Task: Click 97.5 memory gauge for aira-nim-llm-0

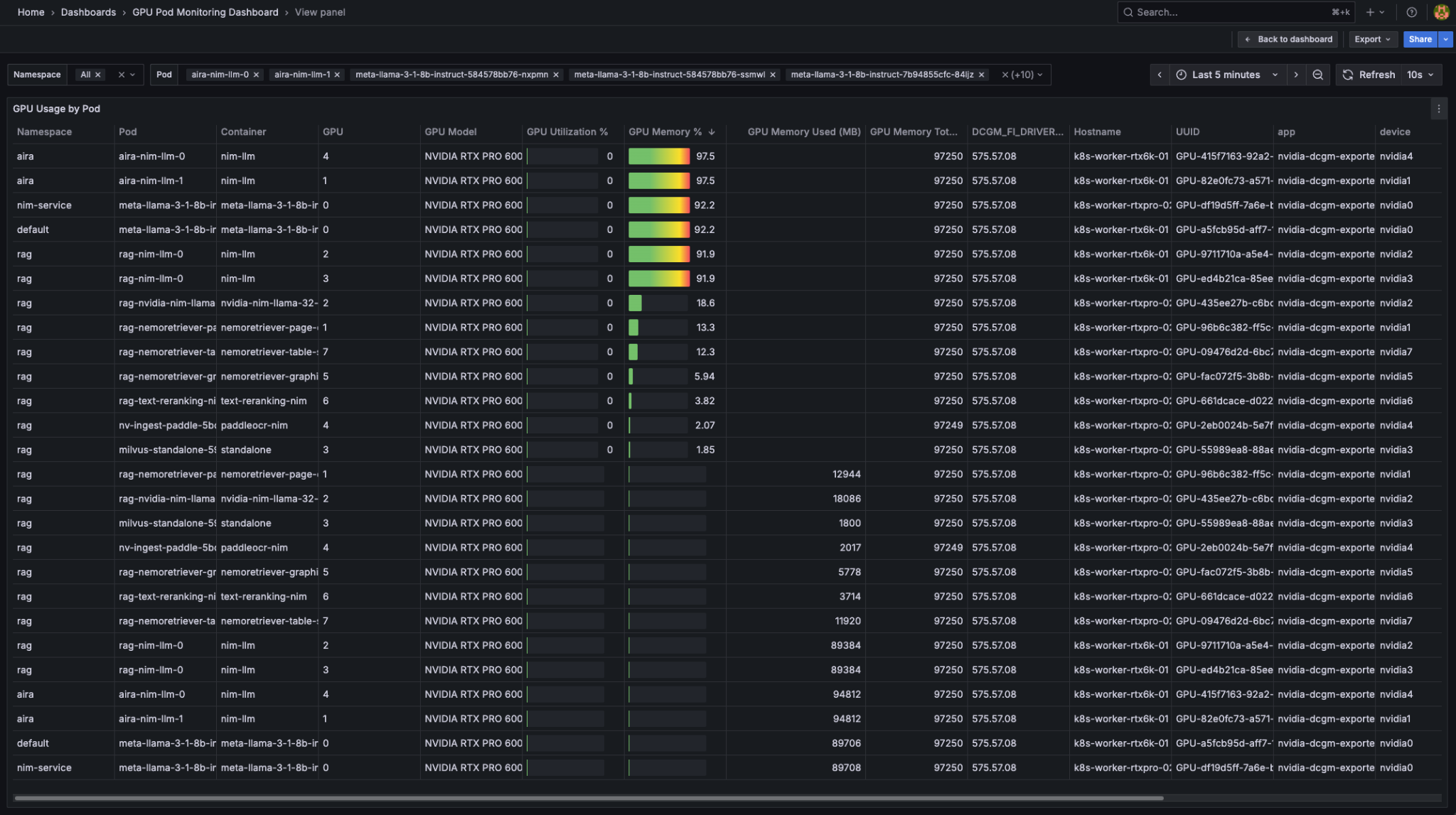Action: point(659,156)
